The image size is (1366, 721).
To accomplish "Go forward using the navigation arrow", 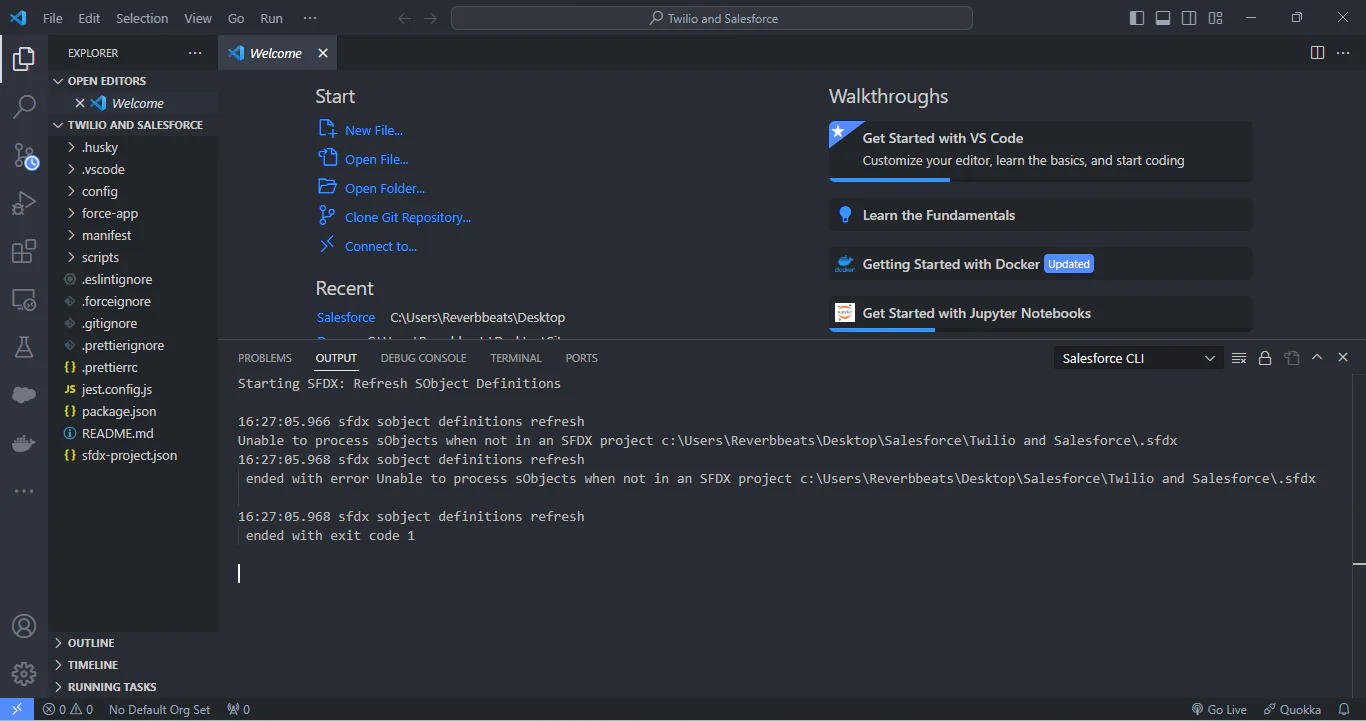I will 430,18.
